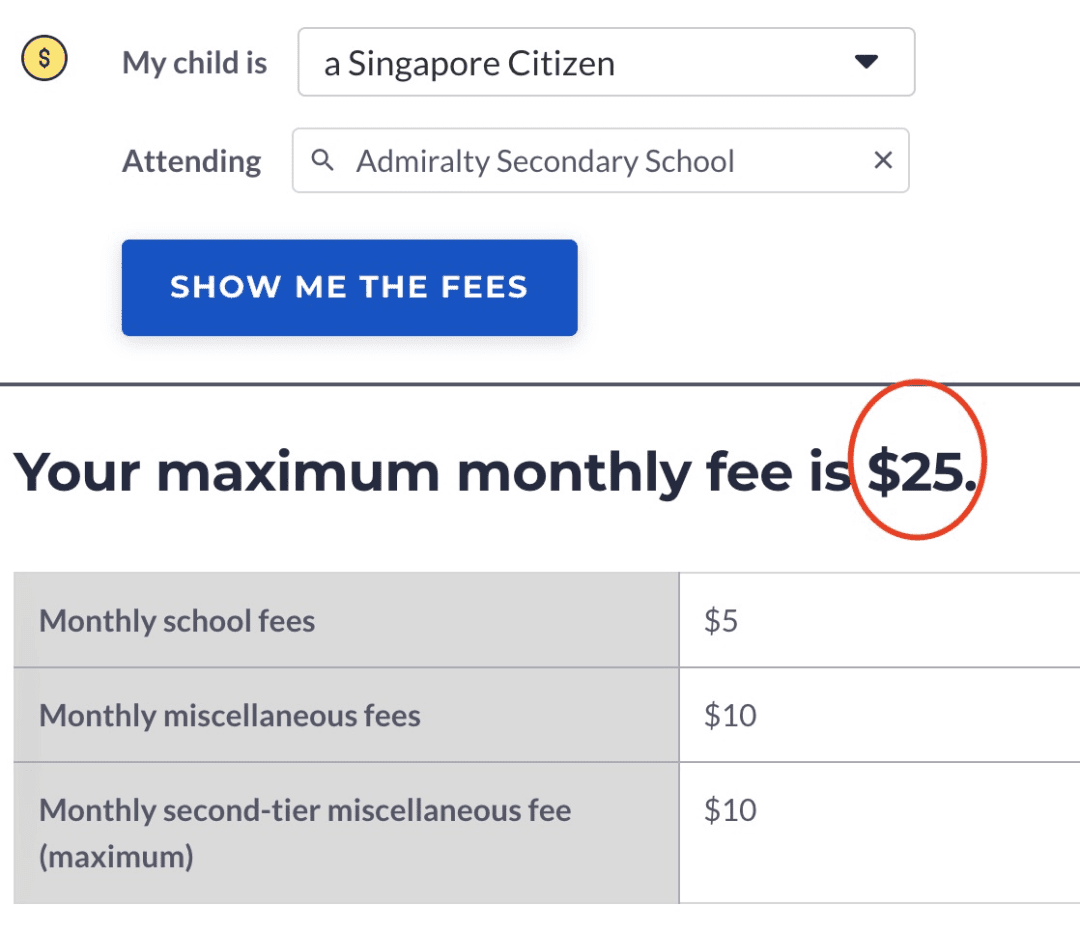The width and height of the screenshot is (1080, 933).
Task: Click the $10 second-tier fee value
Action: point(730,810)
